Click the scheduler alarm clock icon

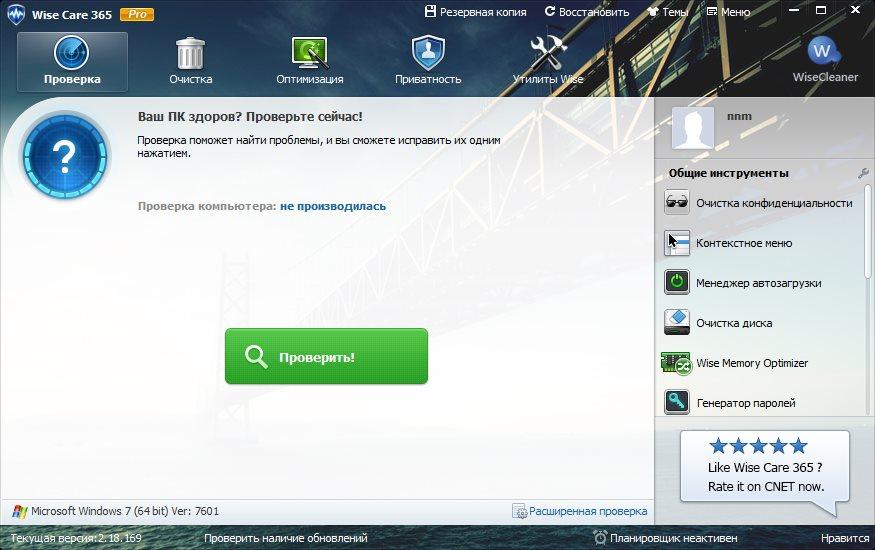(x=600, y=538)
